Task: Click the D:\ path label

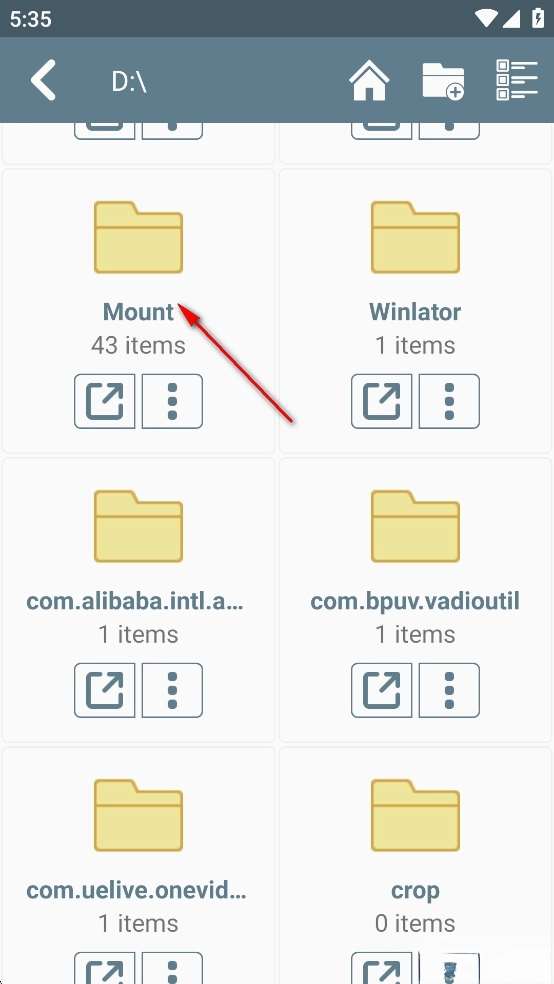Action: point(129,81)
